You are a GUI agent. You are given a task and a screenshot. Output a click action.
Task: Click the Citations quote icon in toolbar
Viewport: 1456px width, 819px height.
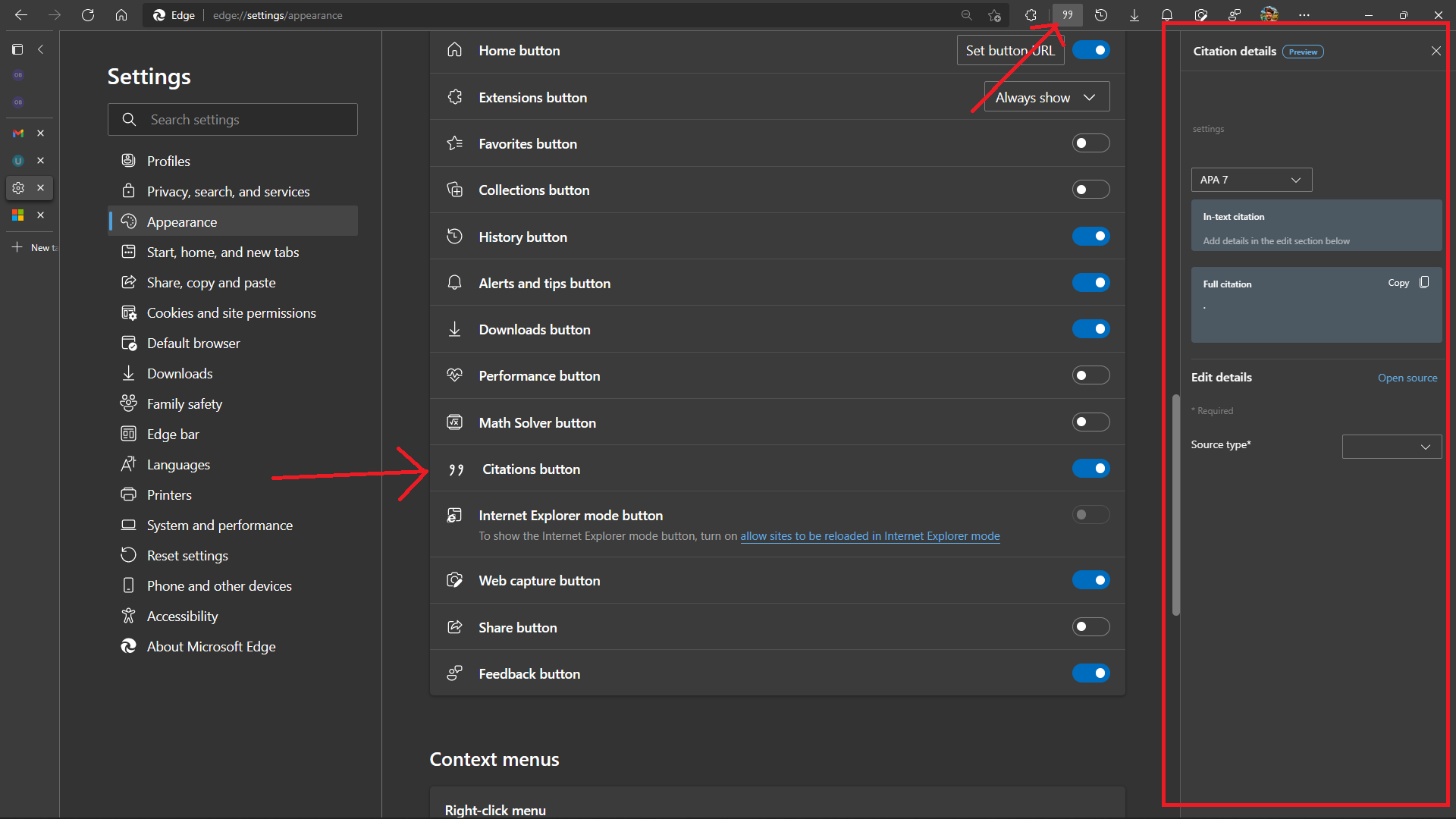(x=1067, y=15)
